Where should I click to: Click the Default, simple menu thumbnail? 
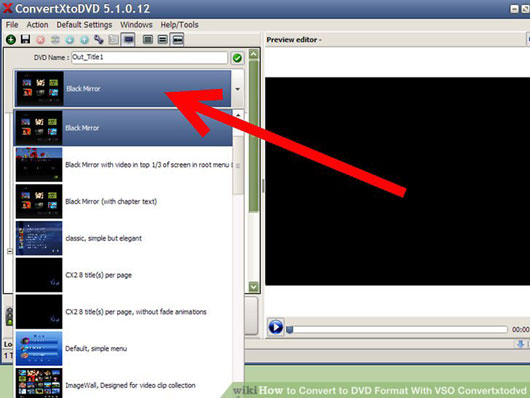pos(39,349)
